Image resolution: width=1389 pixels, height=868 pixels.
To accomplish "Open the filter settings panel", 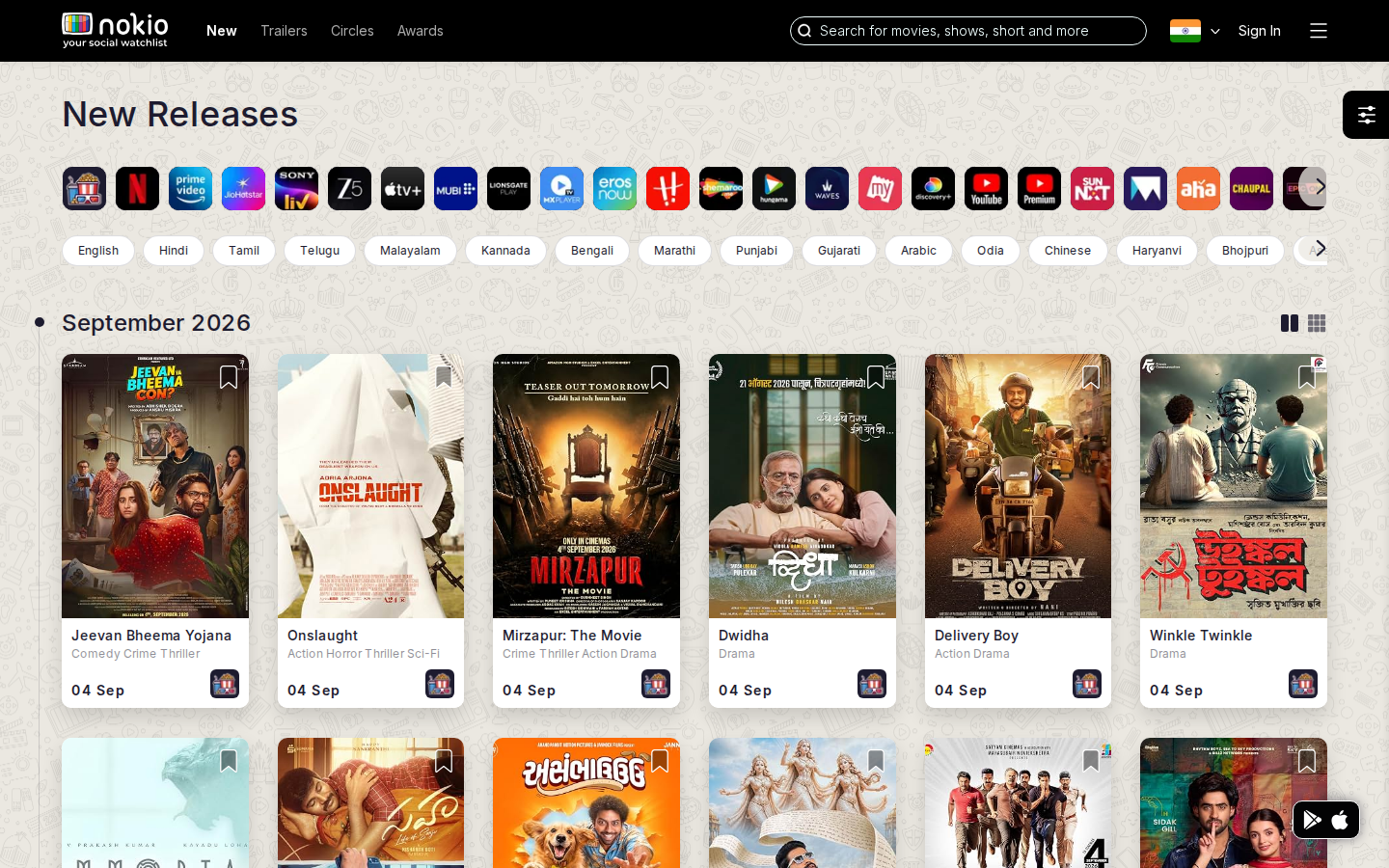I will (x=1366, y=115).
